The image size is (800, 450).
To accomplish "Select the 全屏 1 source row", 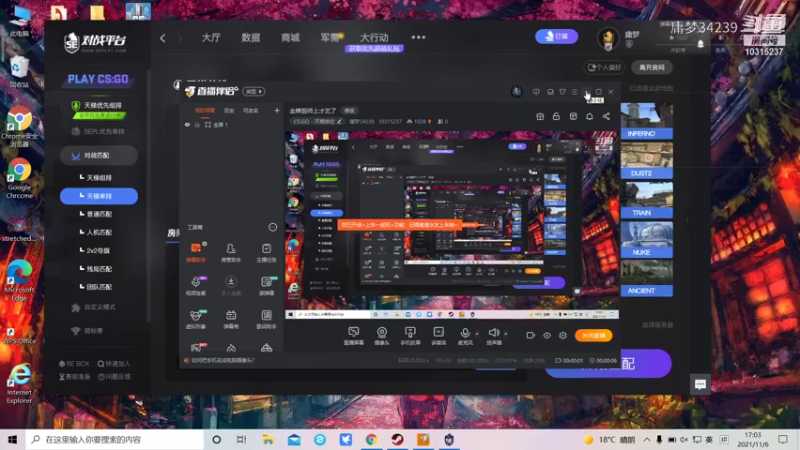I will click(232, 124).
